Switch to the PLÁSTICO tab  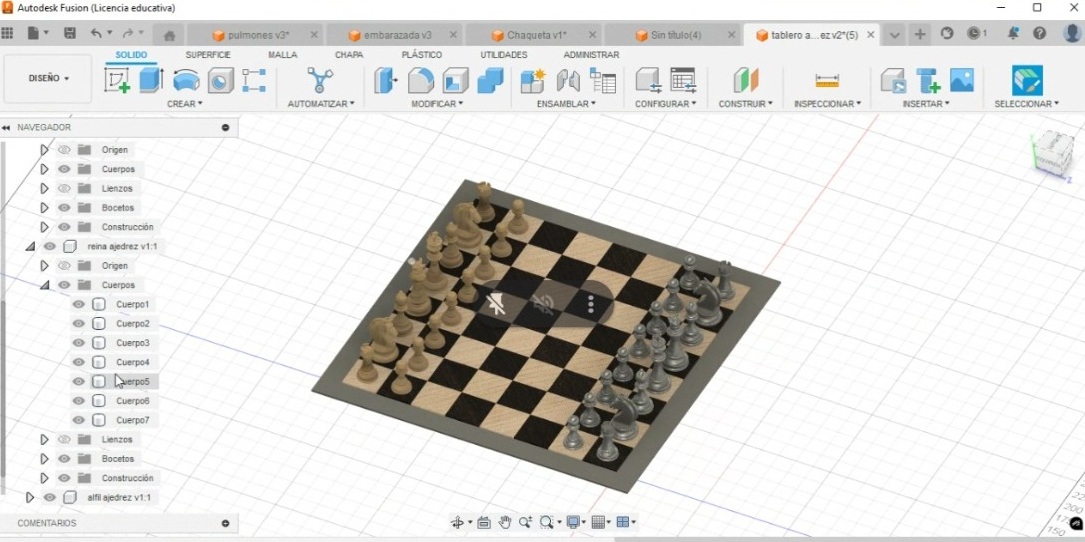pos(421,55)
